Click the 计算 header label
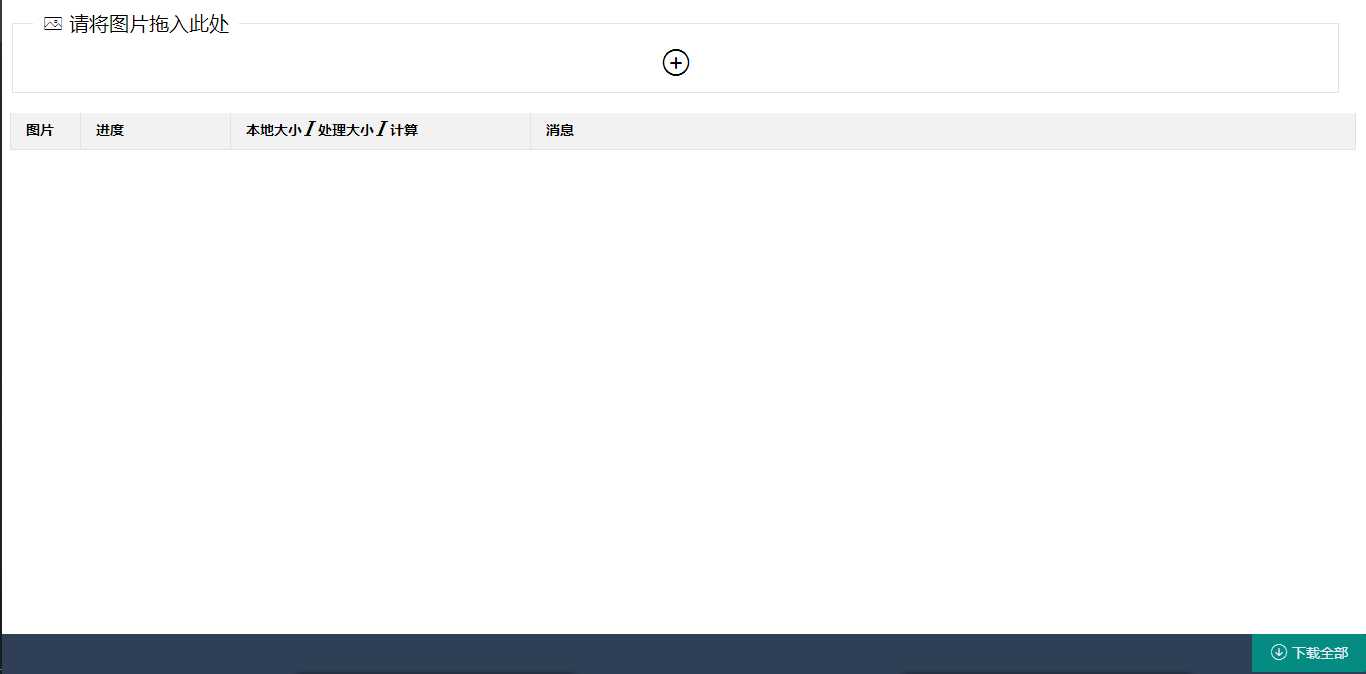1366x674 pixels. tap(404, 130)
